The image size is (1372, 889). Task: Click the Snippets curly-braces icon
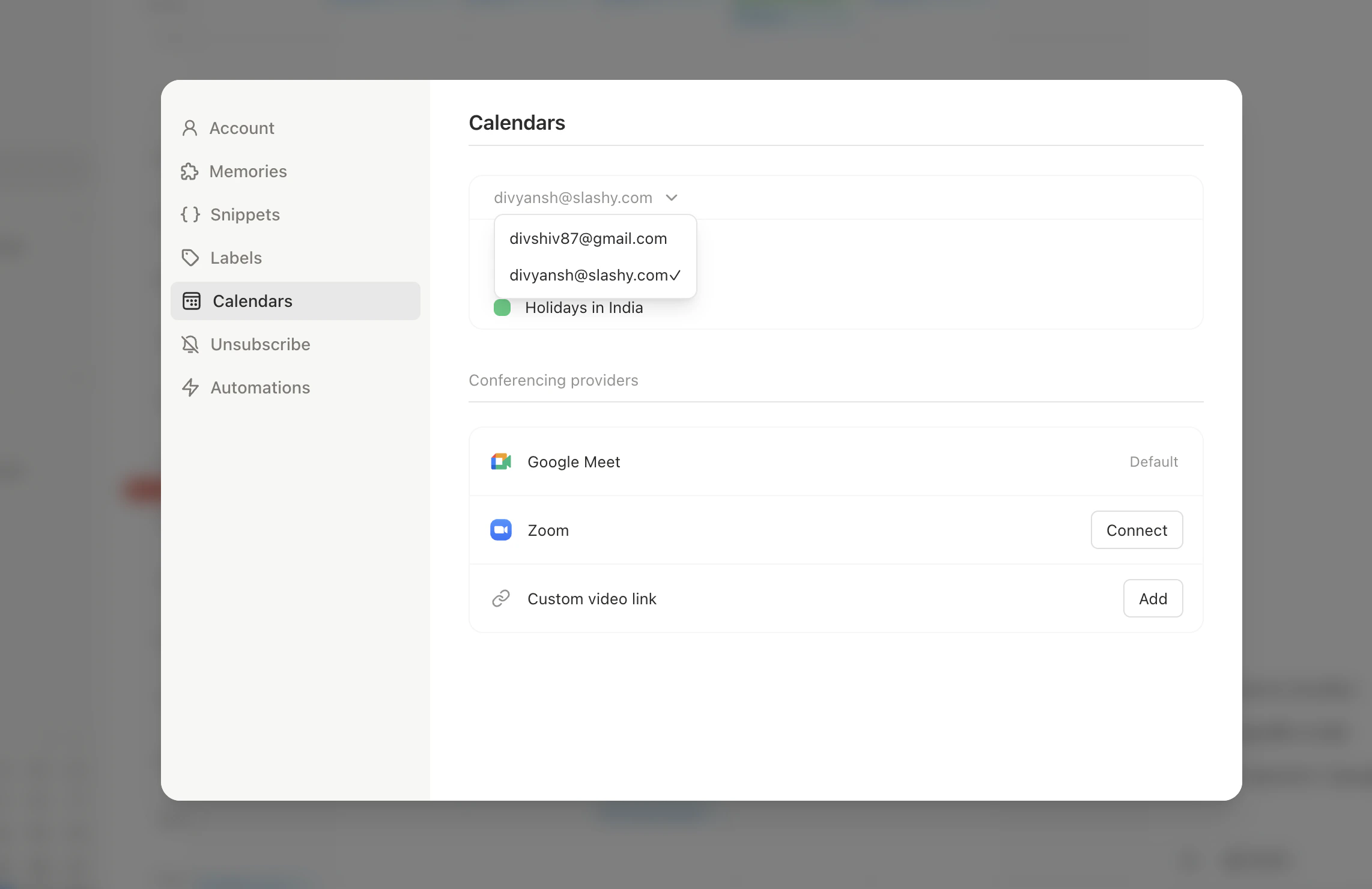point(190,214)
